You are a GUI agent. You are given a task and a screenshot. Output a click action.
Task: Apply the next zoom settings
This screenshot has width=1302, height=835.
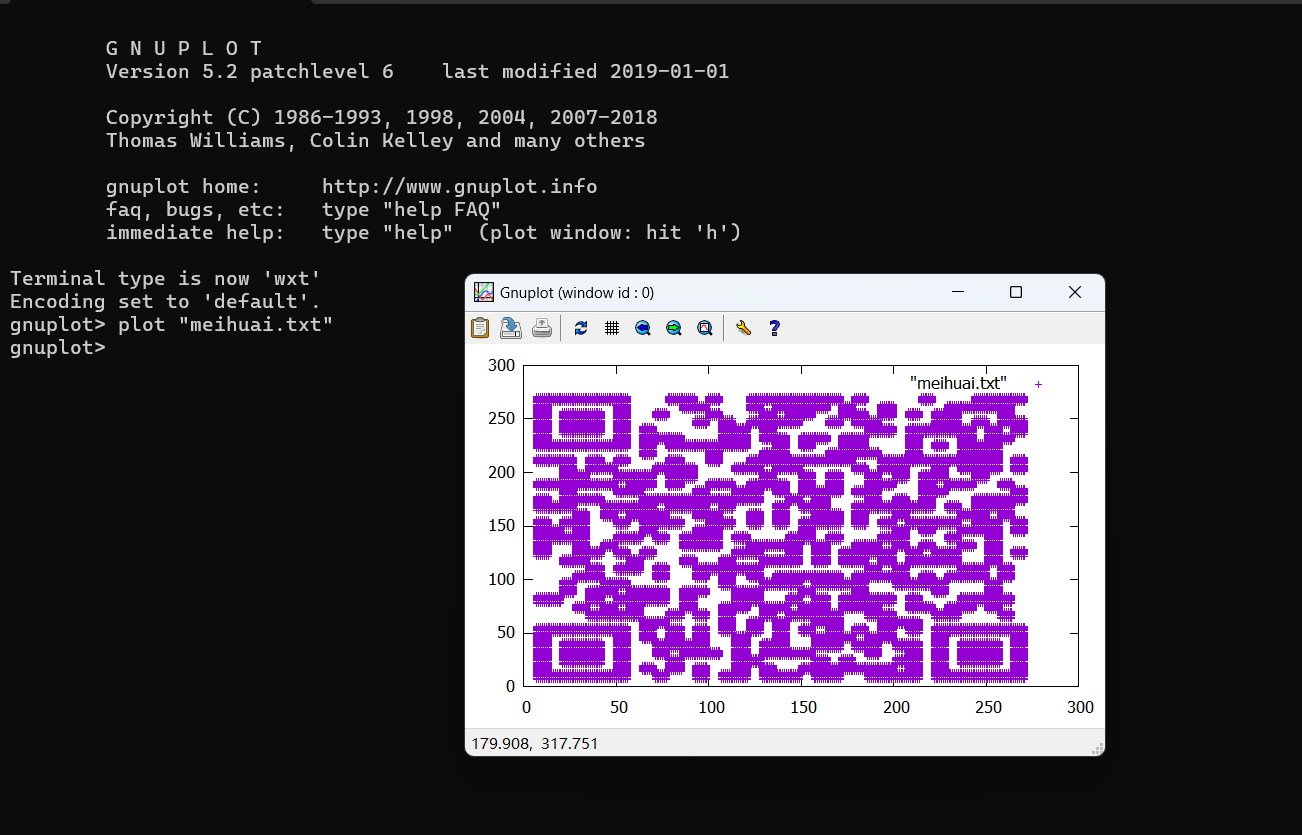click(674, 327)
